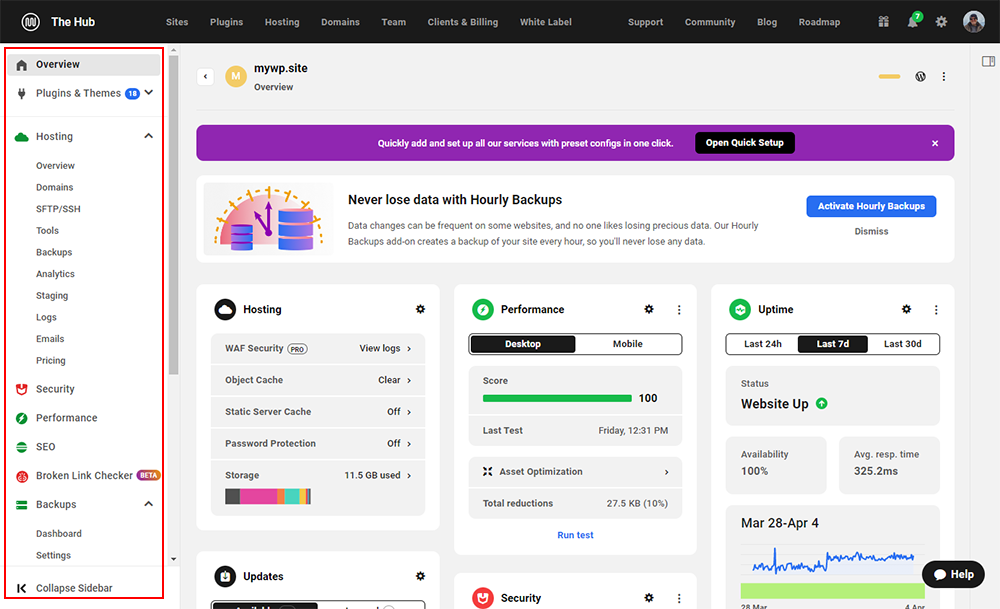Click the Security shield icon in sidebar
This screenshot has height=609, width=1000.
(x=22, y=389)
